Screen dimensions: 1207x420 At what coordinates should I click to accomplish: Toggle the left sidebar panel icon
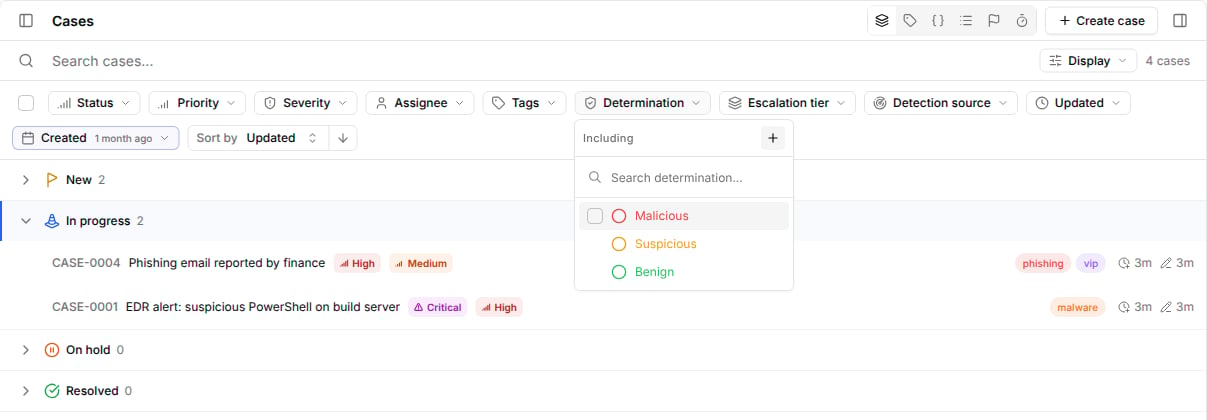(x=26, y=20)
